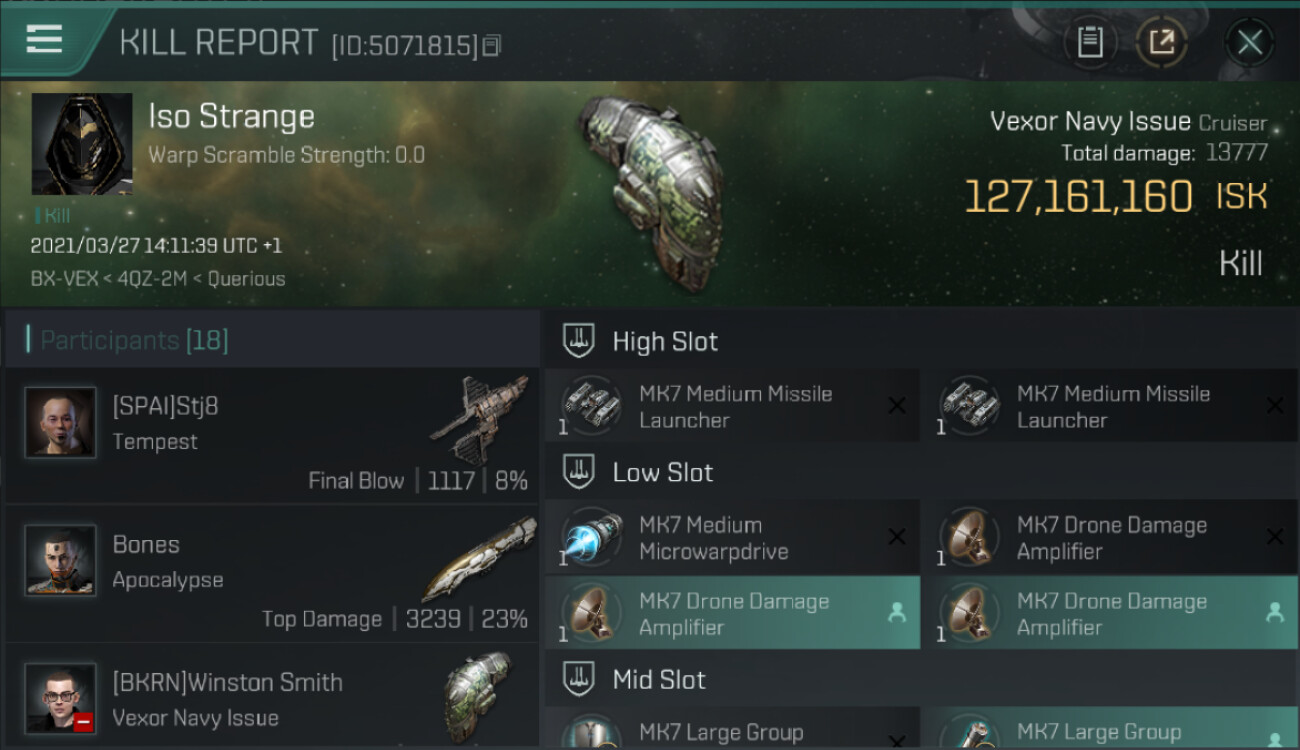Viewport: 1300px width, 750px height.
Task: Select the Bones participant entry
Action: (x=272, y=573)
